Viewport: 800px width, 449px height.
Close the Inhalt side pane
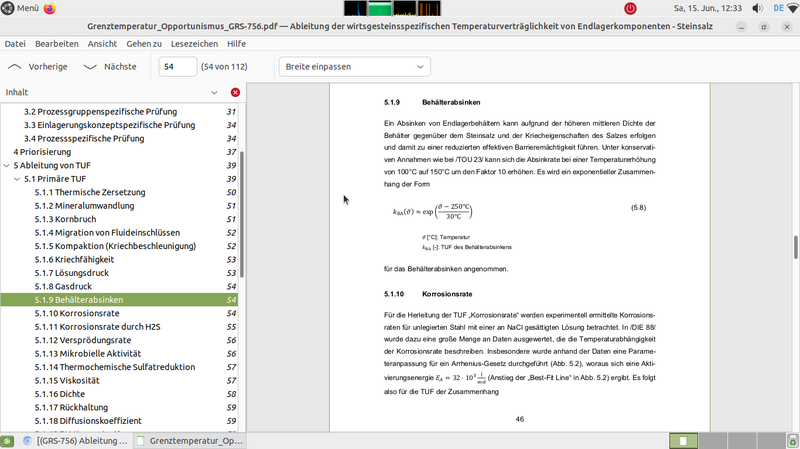(236, 92)
